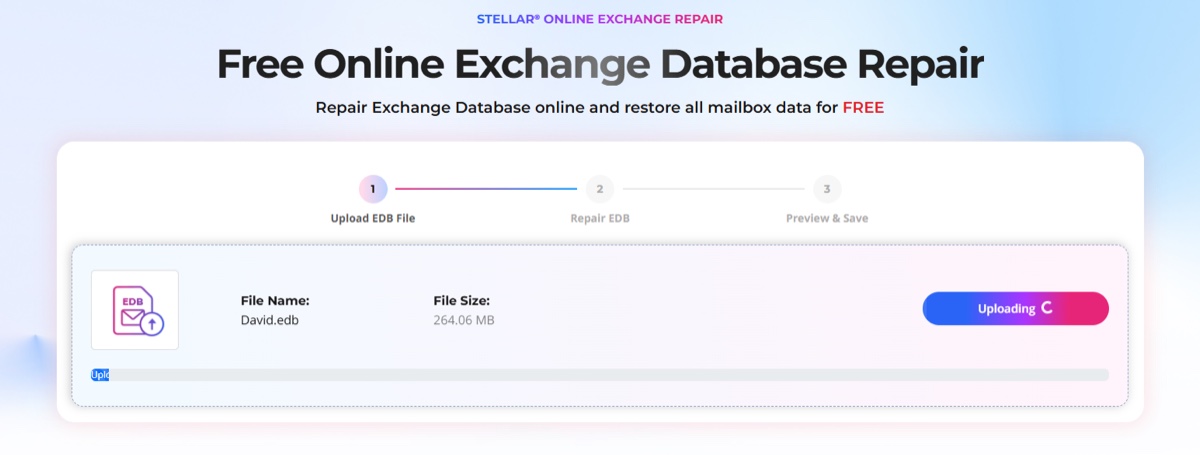Click the Repair EDB step label

[600, 218]
